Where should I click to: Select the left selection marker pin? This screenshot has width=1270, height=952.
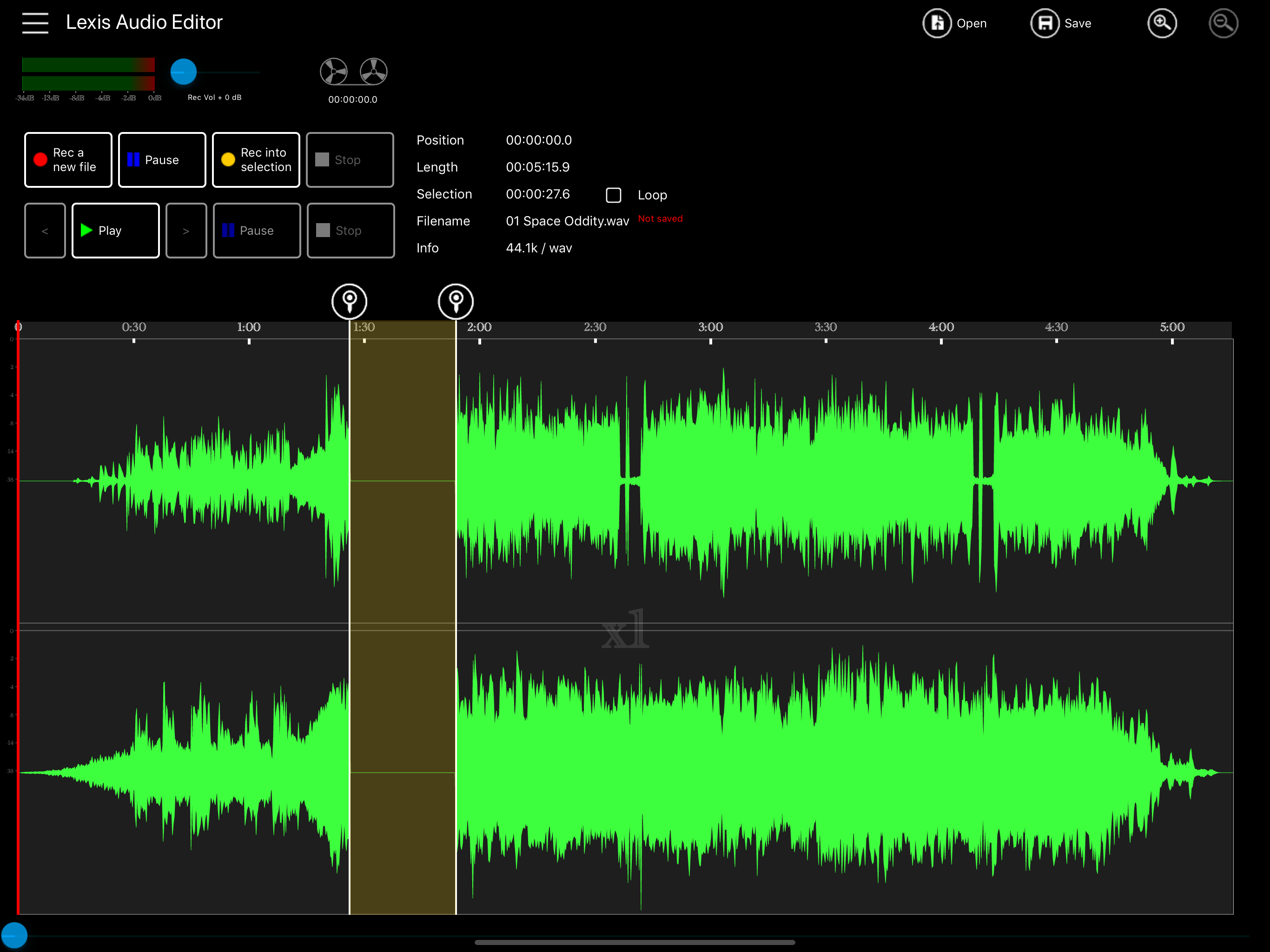click(349, 301)
